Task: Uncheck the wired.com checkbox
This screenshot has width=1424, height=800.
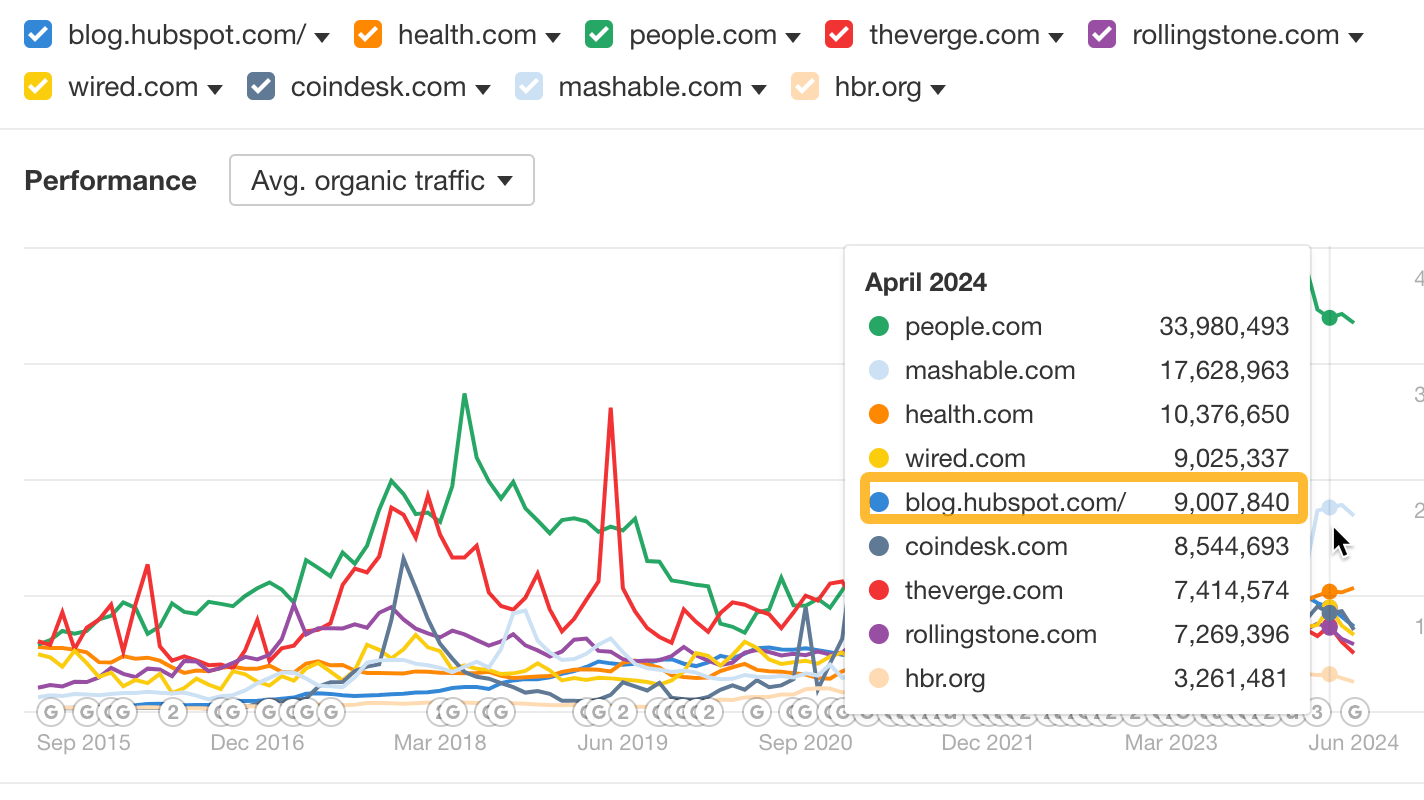Action: coord(38,86)
